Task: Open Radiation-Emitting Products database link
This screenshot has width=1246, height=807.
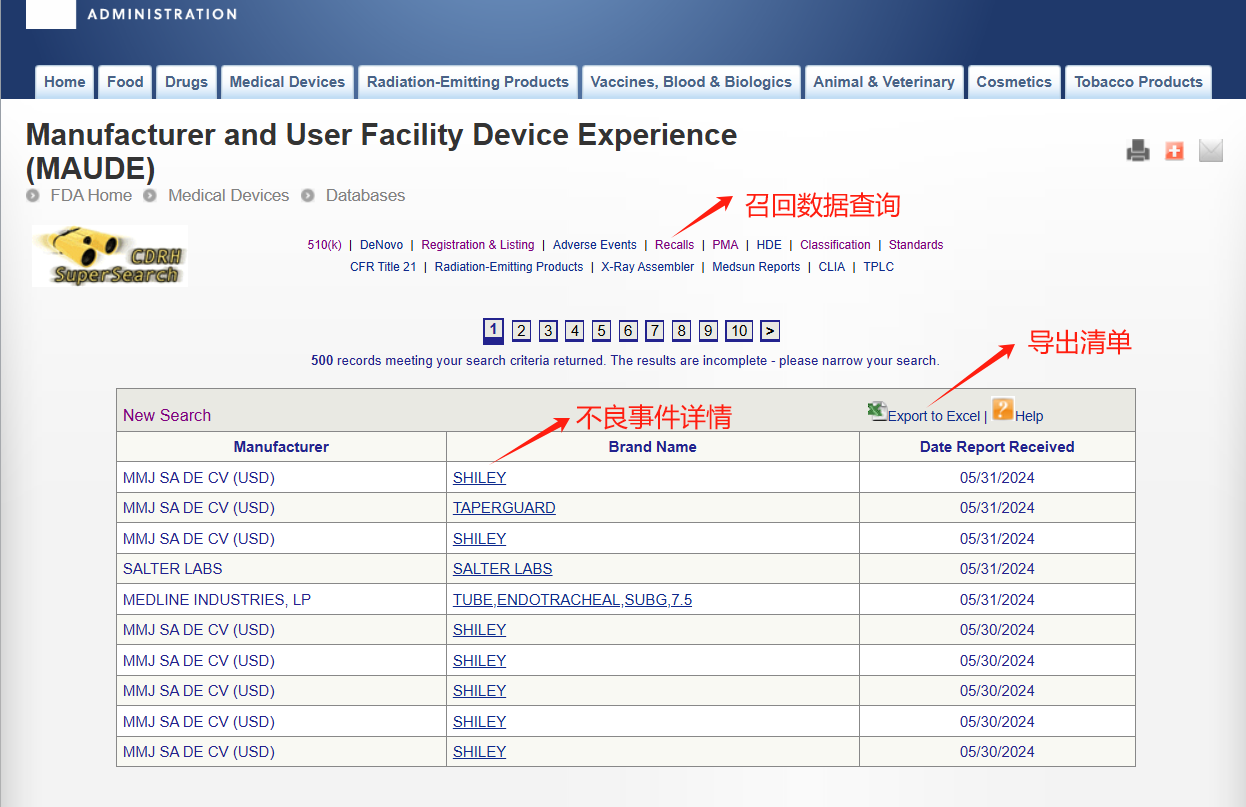Action: pyautogui.click(x=509, y=267)
